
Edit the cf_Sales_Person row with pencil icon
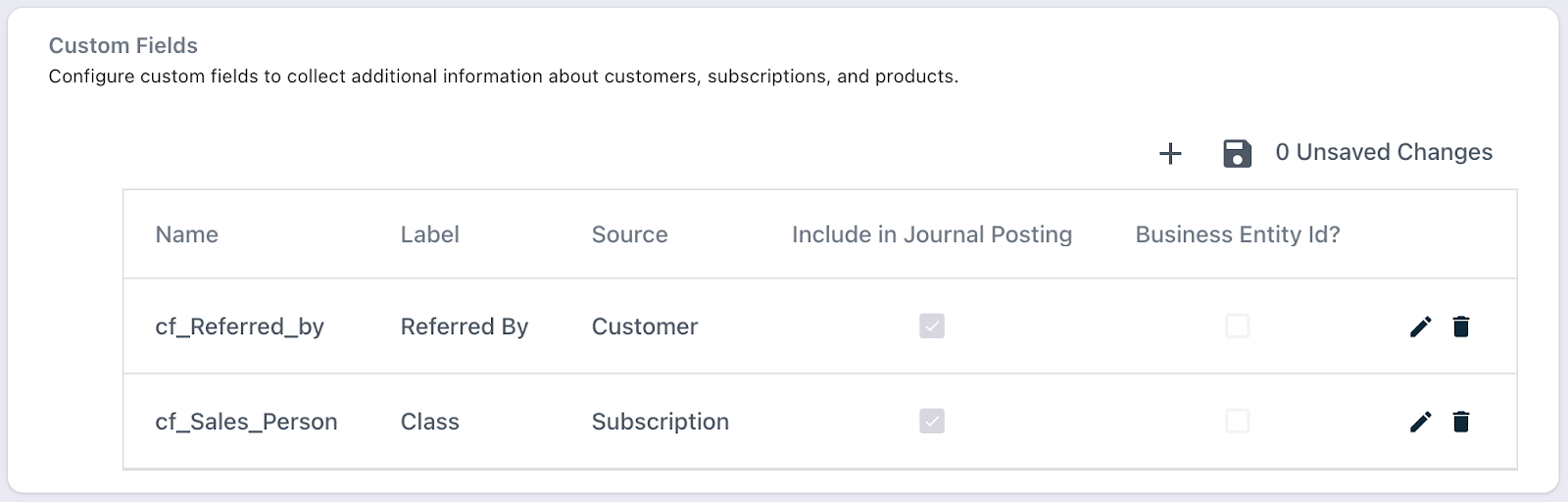pos(1420,422)
